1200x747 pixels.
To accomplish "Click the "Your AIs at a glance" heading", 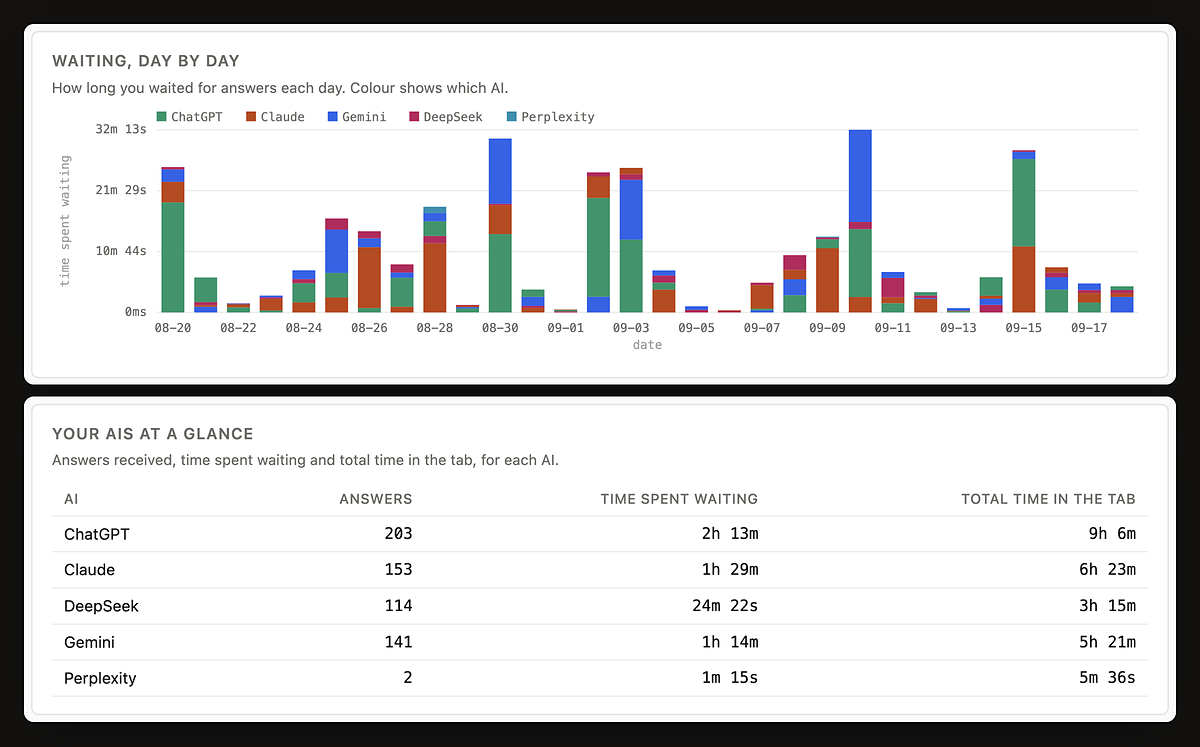I will (153, 434).
